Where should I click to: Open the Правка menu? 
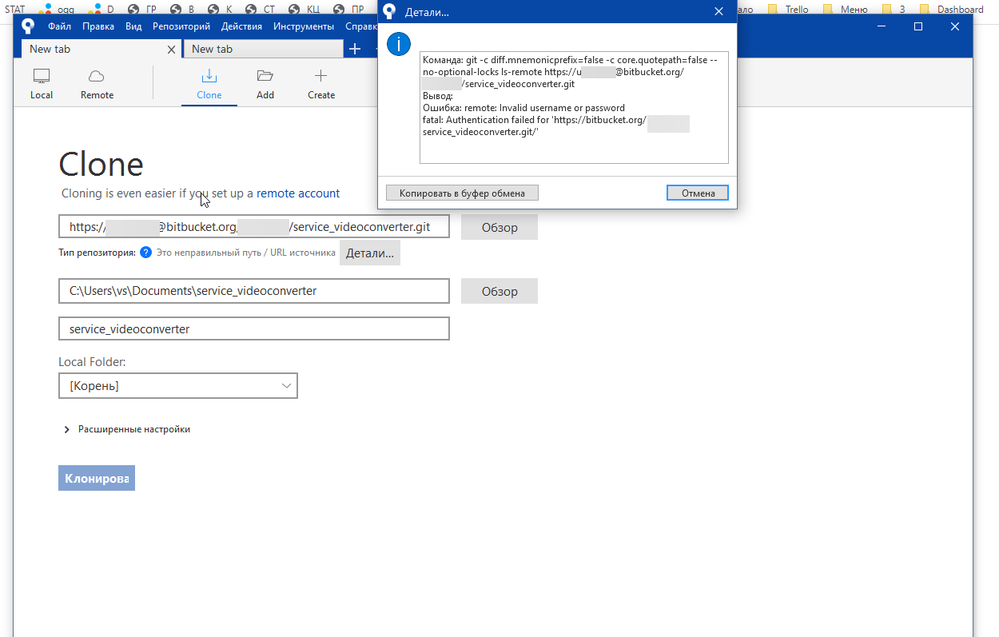[98, 26]
